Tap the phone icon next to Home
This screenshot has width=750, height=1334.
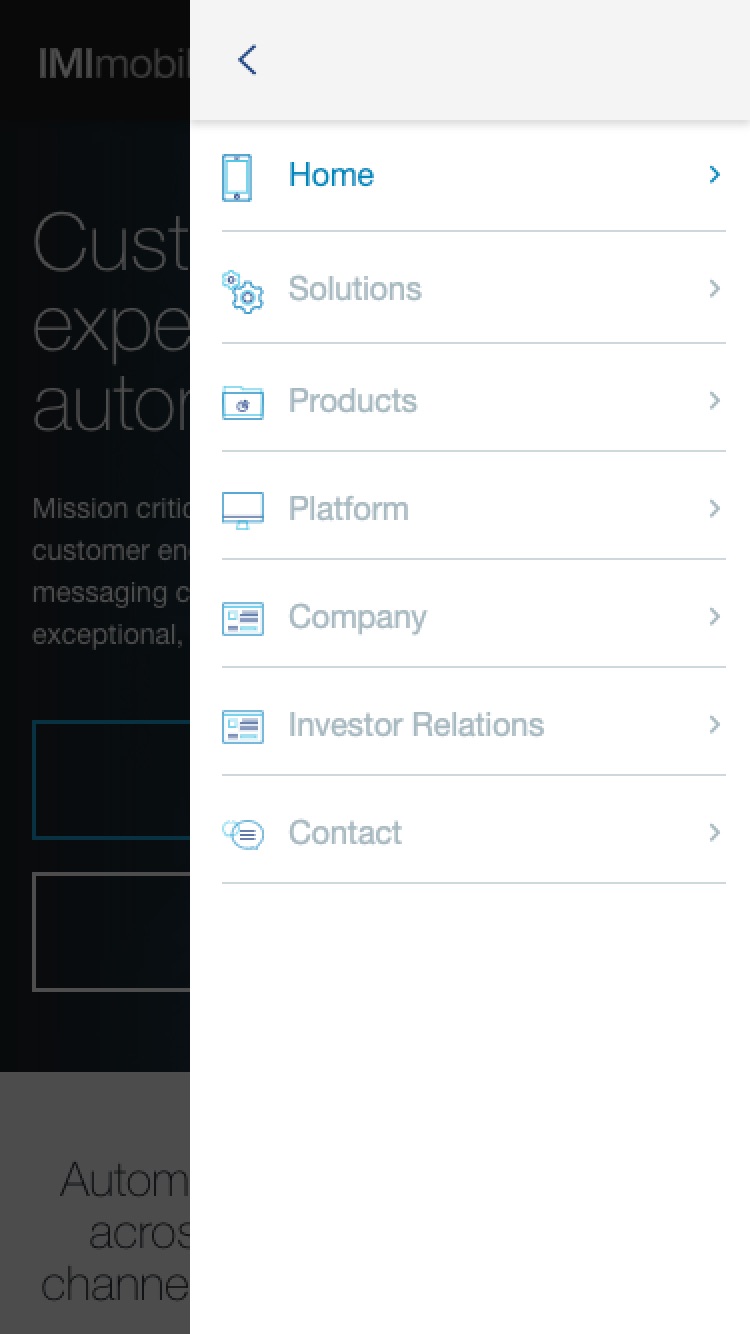coord(240,175)
